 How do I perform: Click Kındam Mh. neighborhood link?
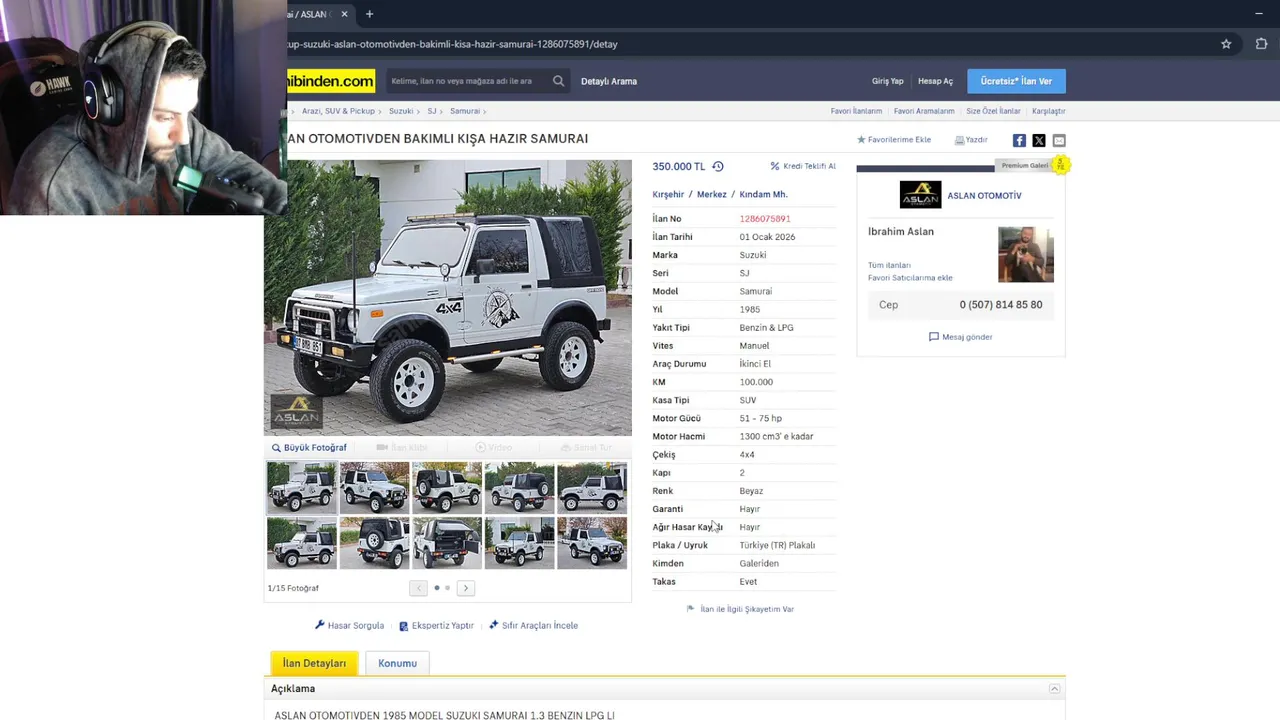click(x=763, y=194)
